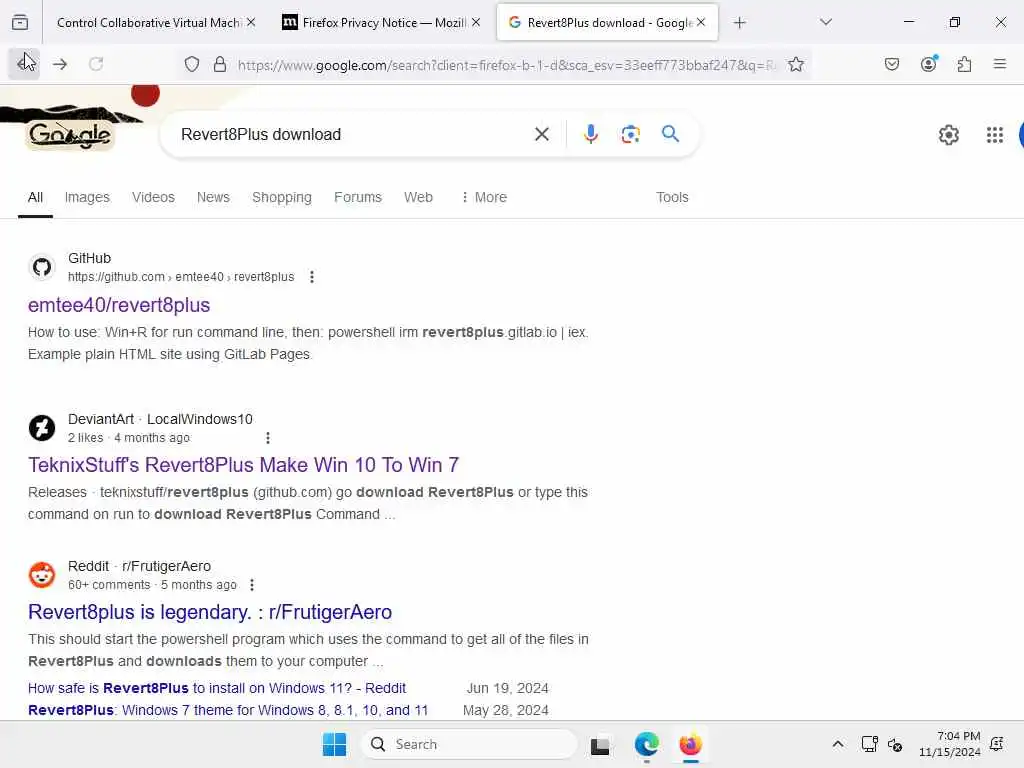Viewport: 1024px width, 768px height.
Task: Close the Firefox Privacy Notice tab
Action: click(x=476, y=23)
